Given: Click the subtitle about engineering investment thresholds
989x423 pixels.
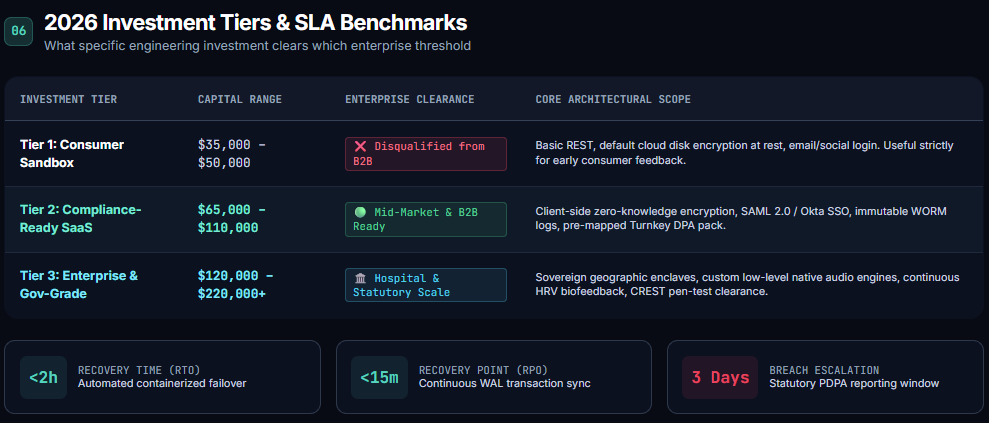Looking at the screenshot, I should pyautogui.click(x=257, y=46).
